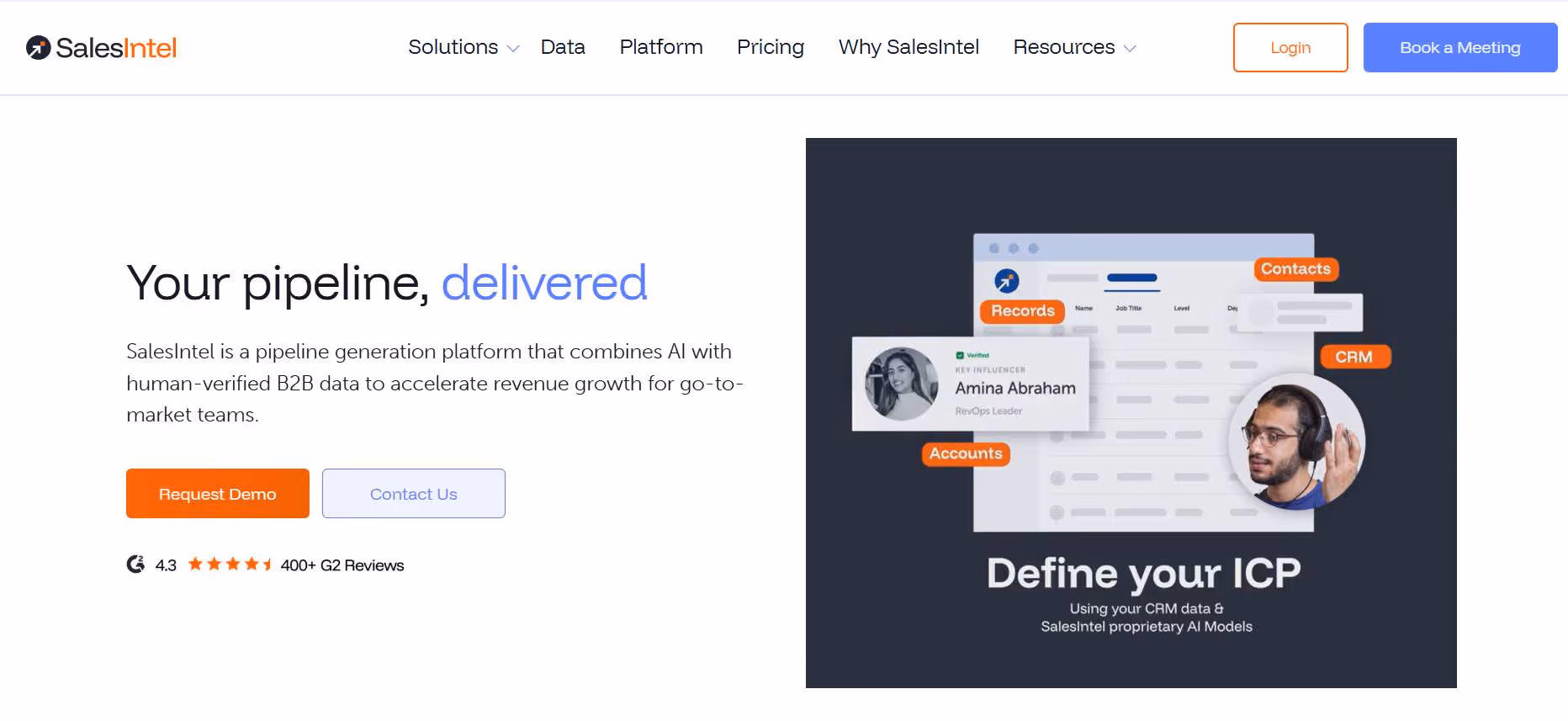
Task: Open the 400+ G2 Reviews text
Action: (342, 565)
